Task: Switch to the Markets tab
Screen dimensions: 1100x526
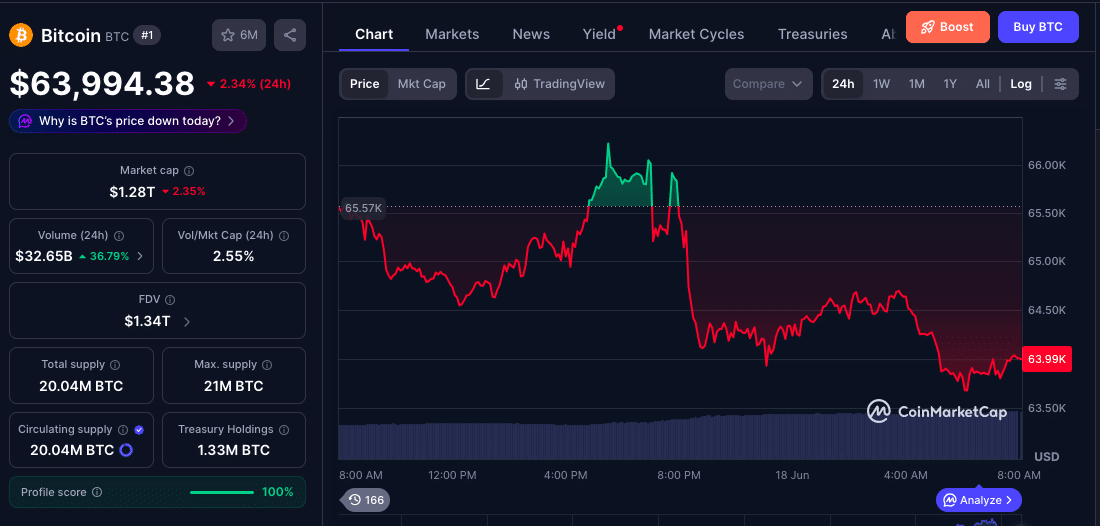Action: click(x=452, y=34)
